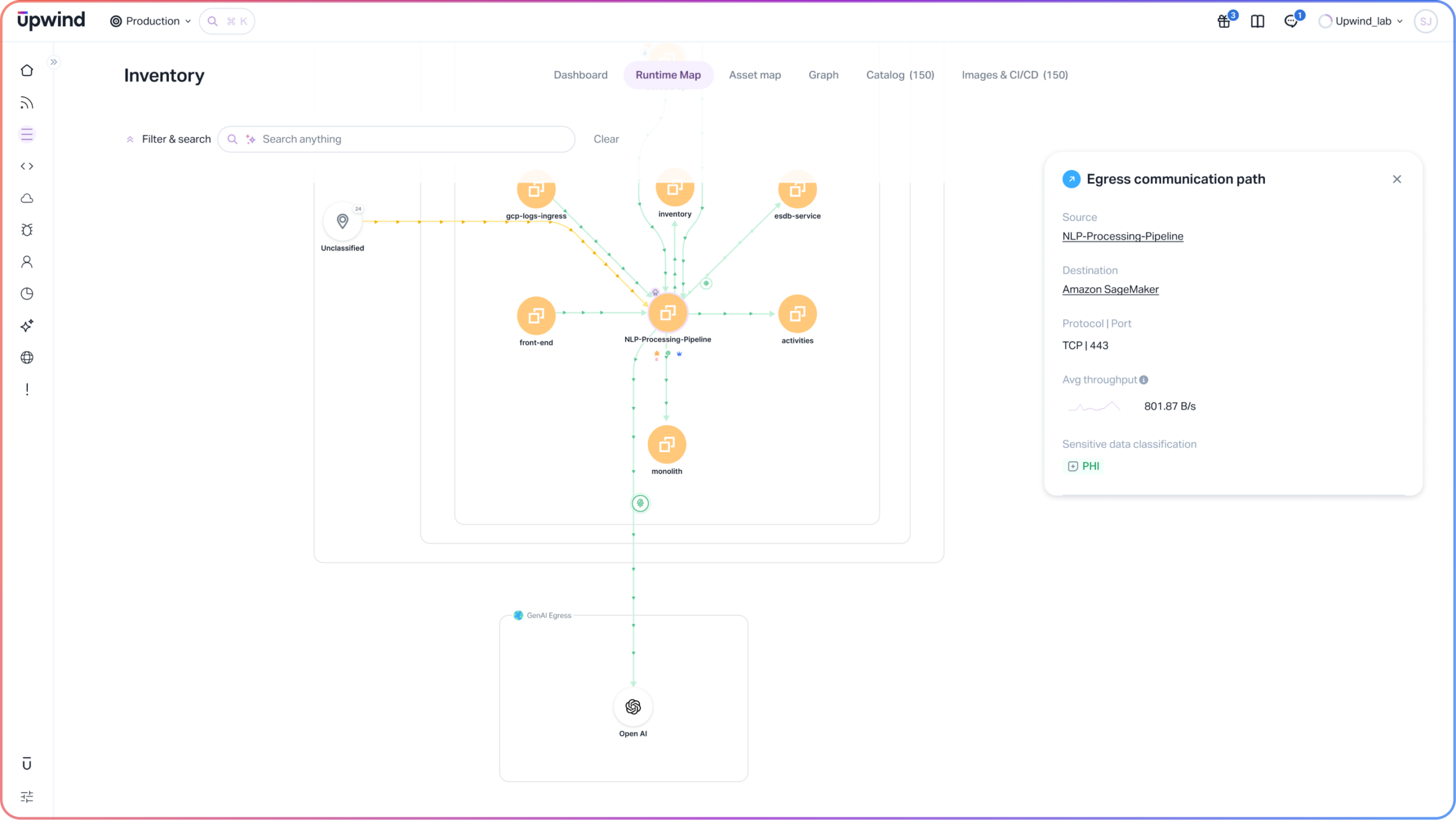
Task: Open the pie chart reports icon
Action: point(27,294)
